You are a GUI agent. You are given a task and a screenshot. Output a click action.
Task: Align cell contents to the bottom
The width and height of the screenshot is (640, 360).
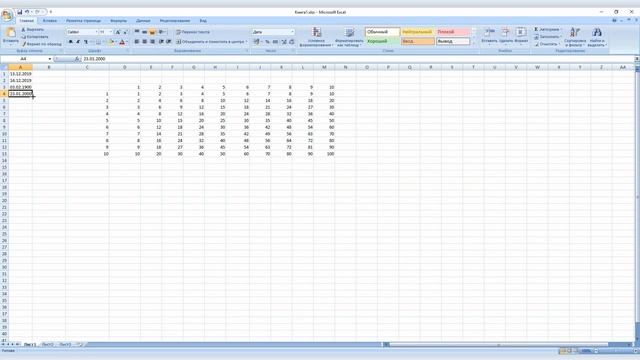pos(152,32)
